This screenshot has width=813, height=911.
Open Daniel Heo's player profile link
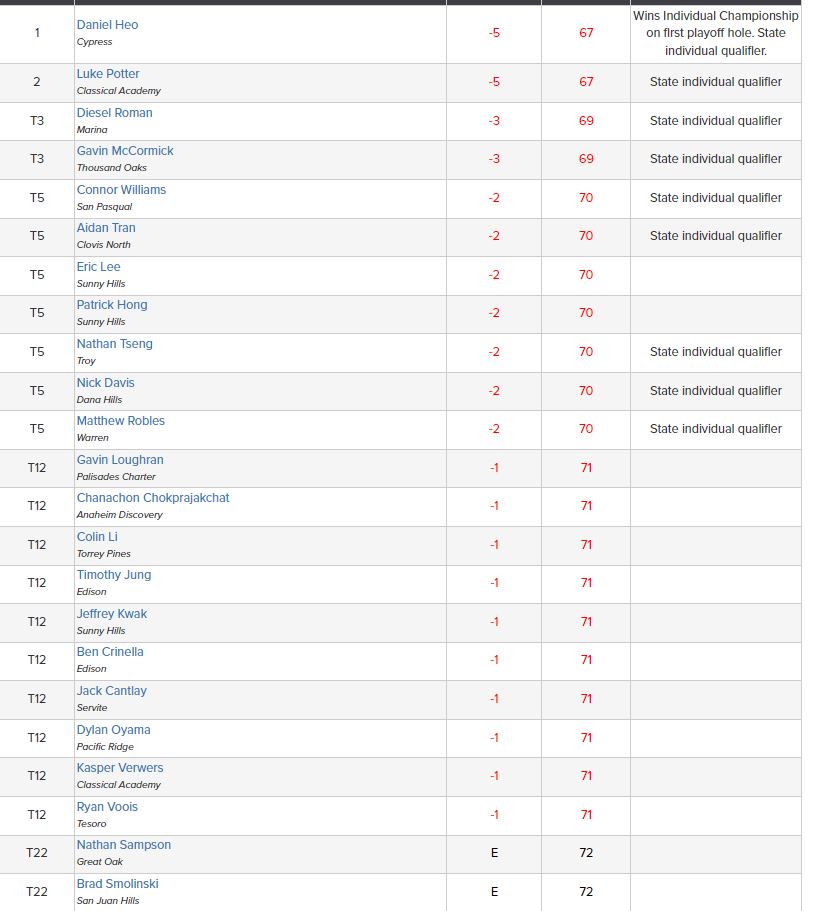click(x=107, y=25)
